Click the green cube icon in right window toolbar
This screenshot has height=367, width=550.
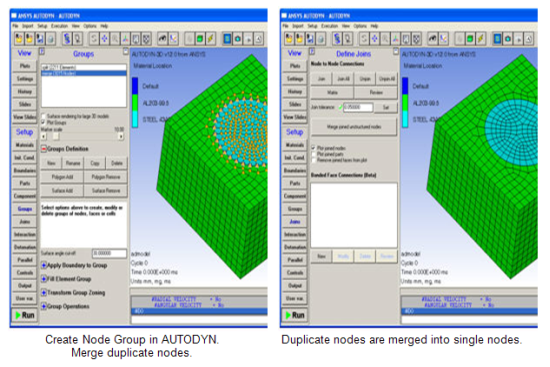pyautogui.click(x=470, y=39)
